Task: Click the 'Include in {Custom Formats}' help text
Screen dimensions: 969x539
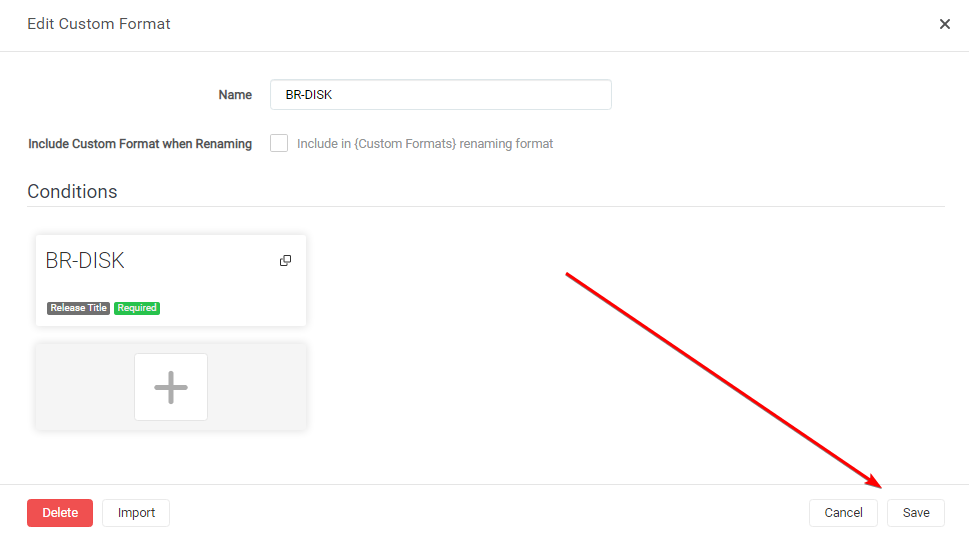Action: [425, 144]
